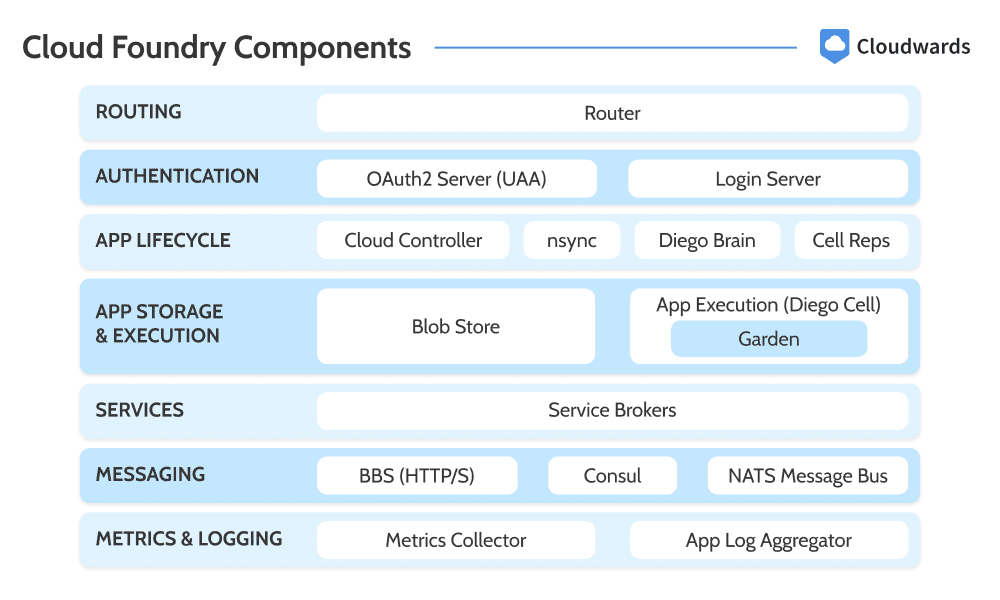
Task: Click the Metrics Collector box
Action: pos(456,540)
